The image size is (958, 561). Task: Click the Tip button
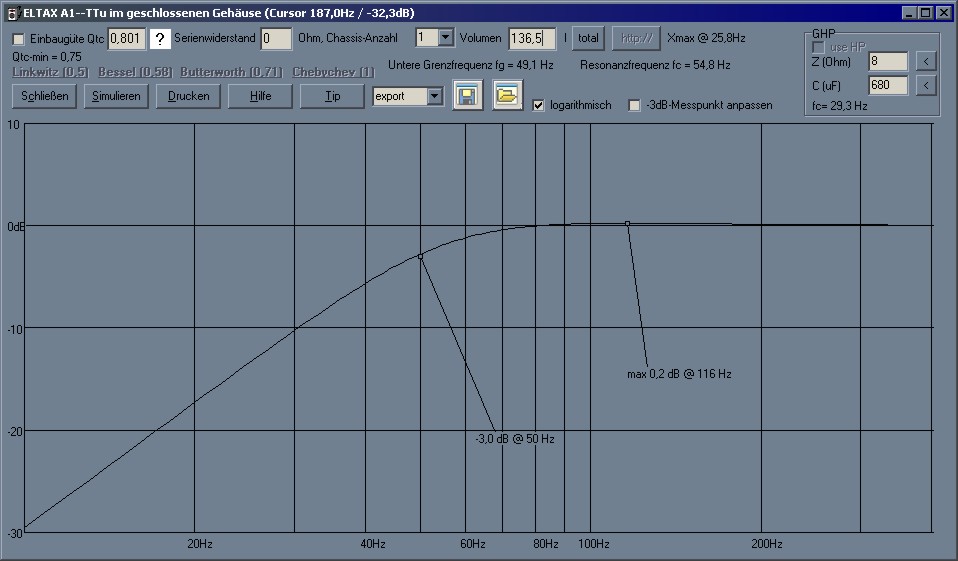[332, 96]
